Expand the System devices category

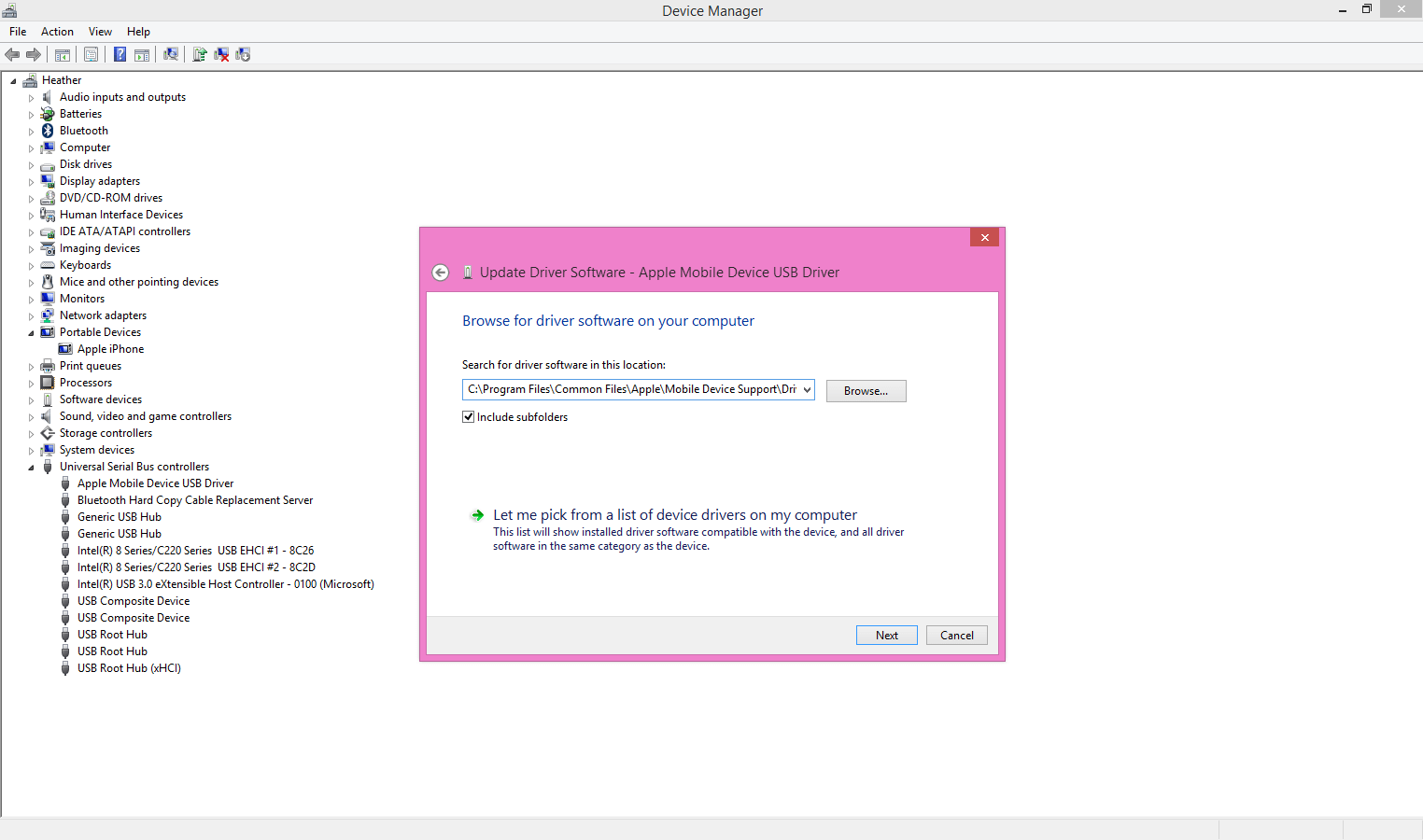pos(31,451)
